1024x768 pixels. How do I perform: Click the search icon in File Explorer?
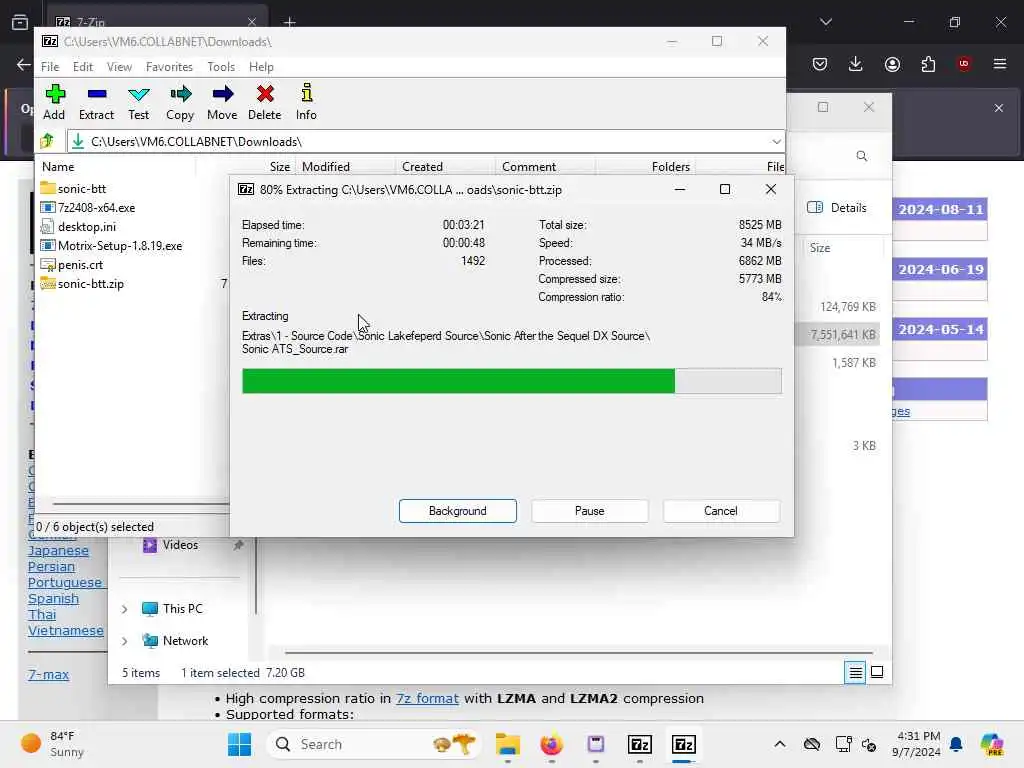[861, 156]
